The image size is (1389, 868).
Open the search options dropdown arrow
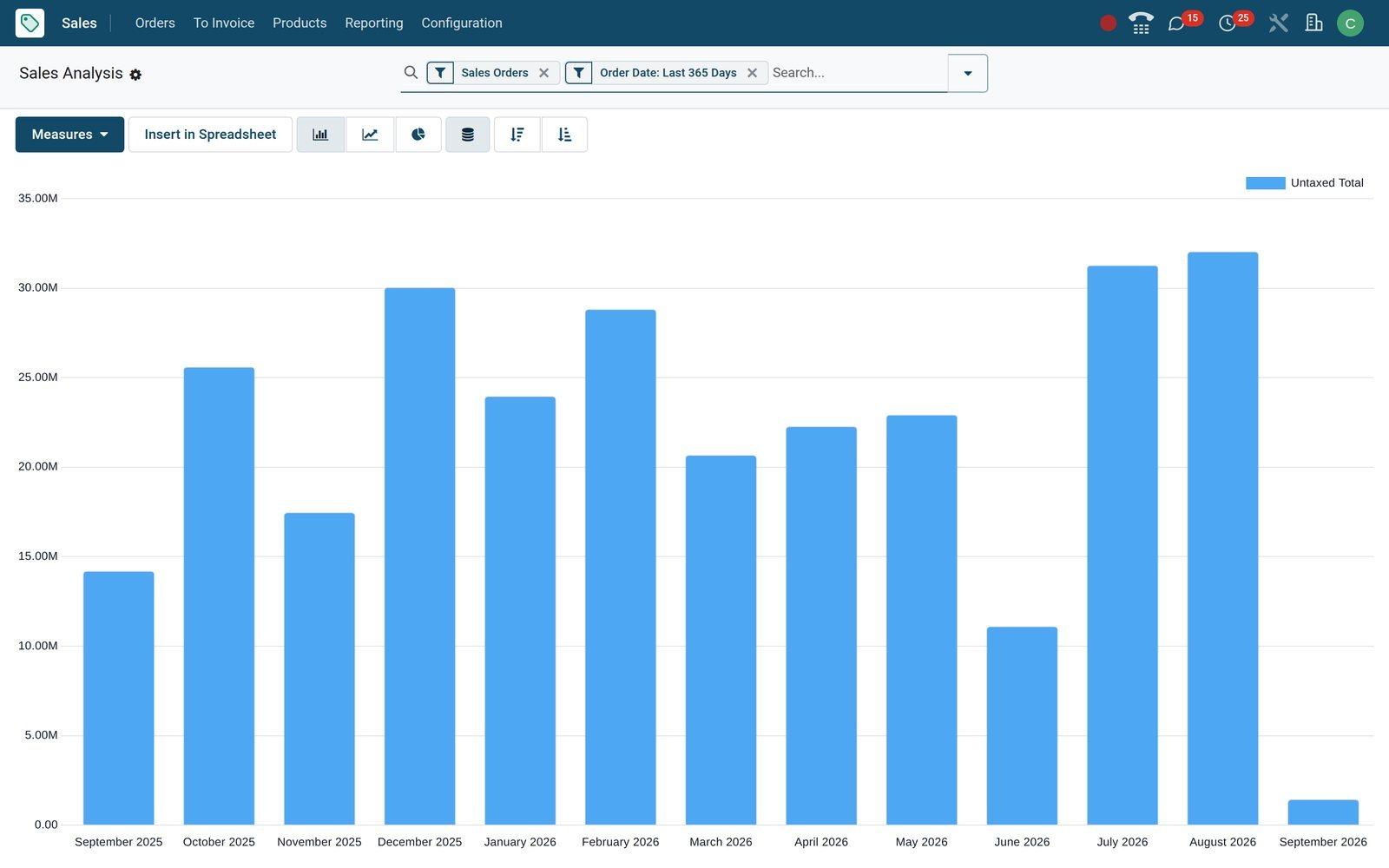point(968,73)
